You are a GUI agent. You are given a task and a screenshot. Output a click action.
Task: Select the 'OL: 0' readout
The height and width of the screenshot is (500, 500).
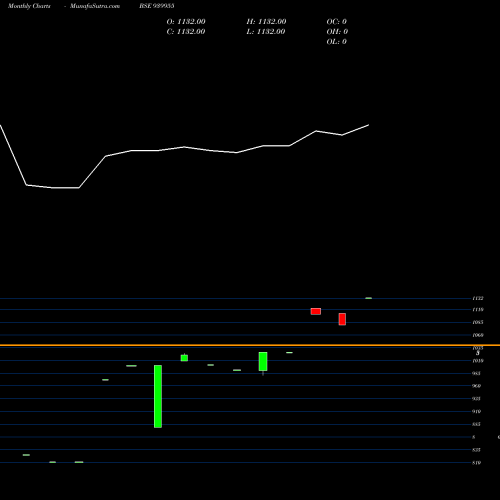[337, 42]
